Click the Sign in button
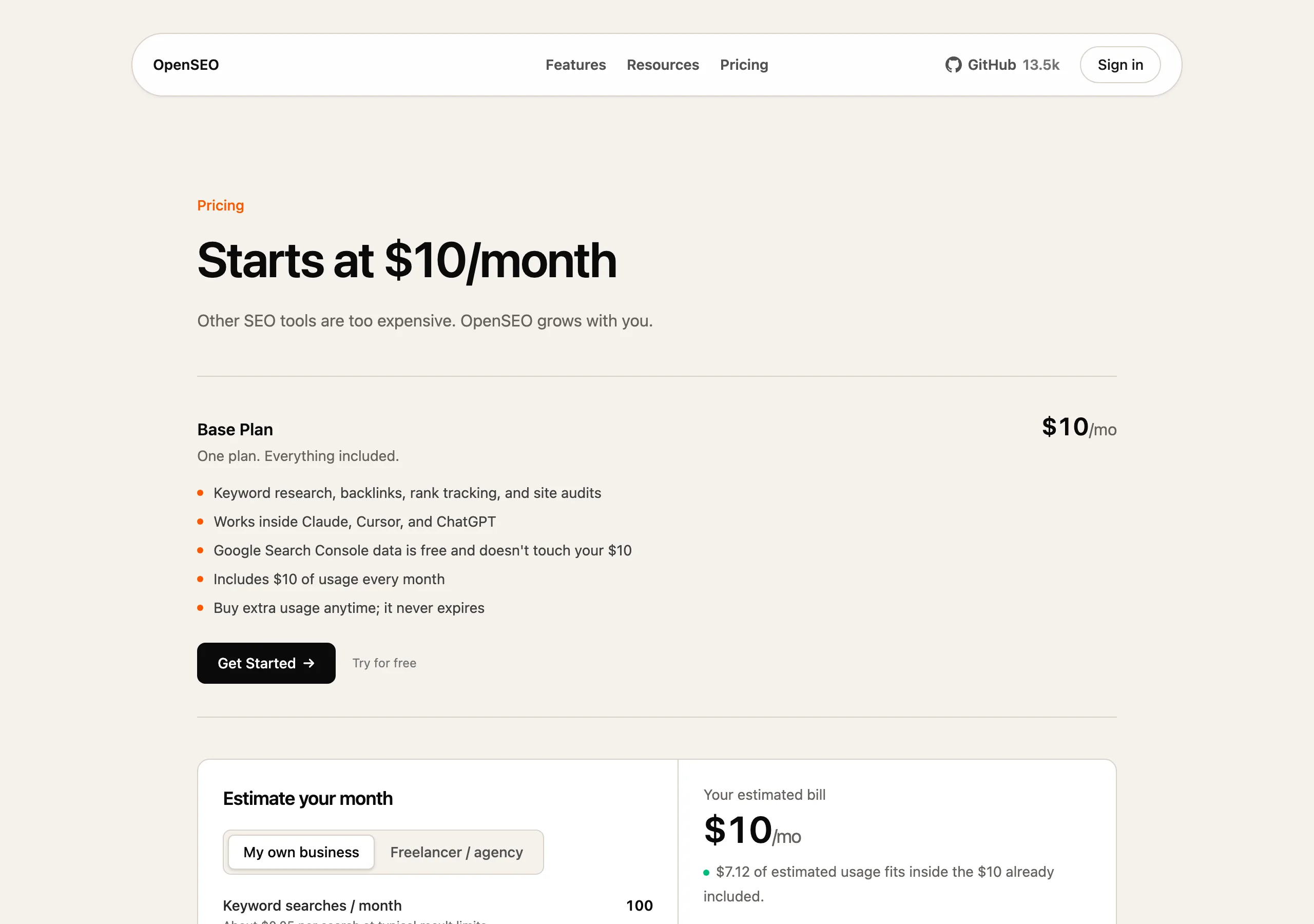Viewport: 1314px width, 924px height. tap(1120, 65)
